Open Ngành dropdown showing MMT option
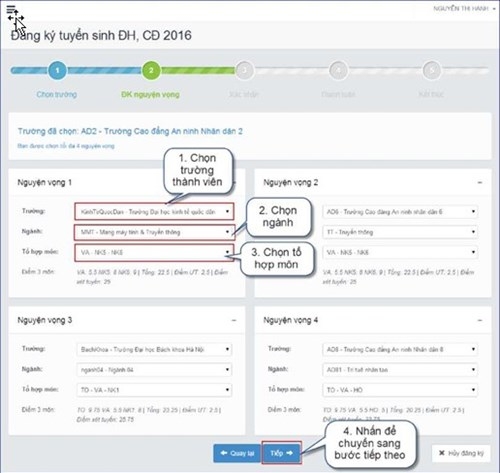 pyautogui.click(x=154, y=232)
